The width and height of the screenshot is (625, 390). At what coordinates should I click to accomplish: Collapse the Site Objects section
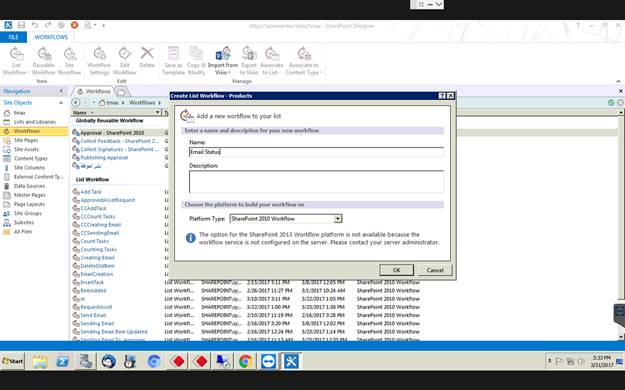coord(61,103)
